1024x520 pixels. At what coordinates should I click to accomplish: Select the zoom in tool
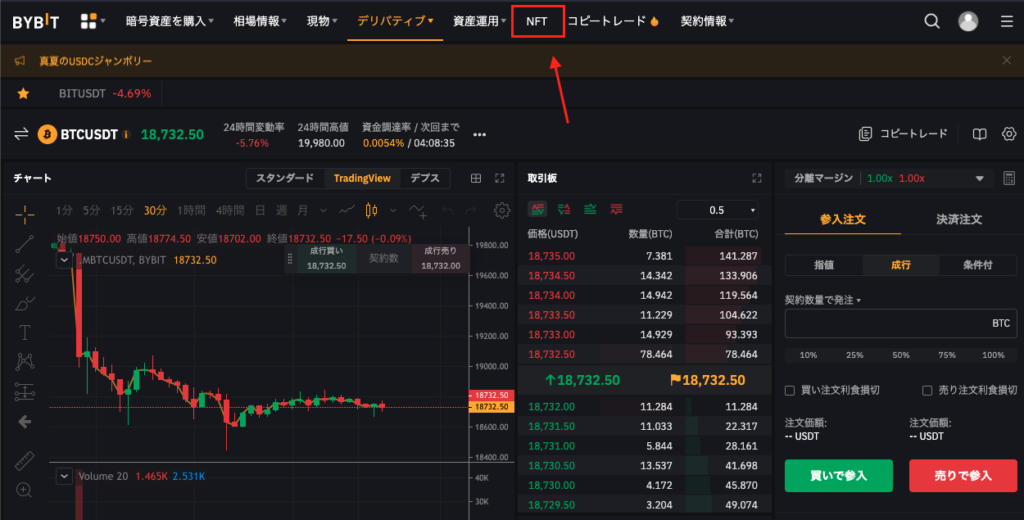[x=25, y=490]
